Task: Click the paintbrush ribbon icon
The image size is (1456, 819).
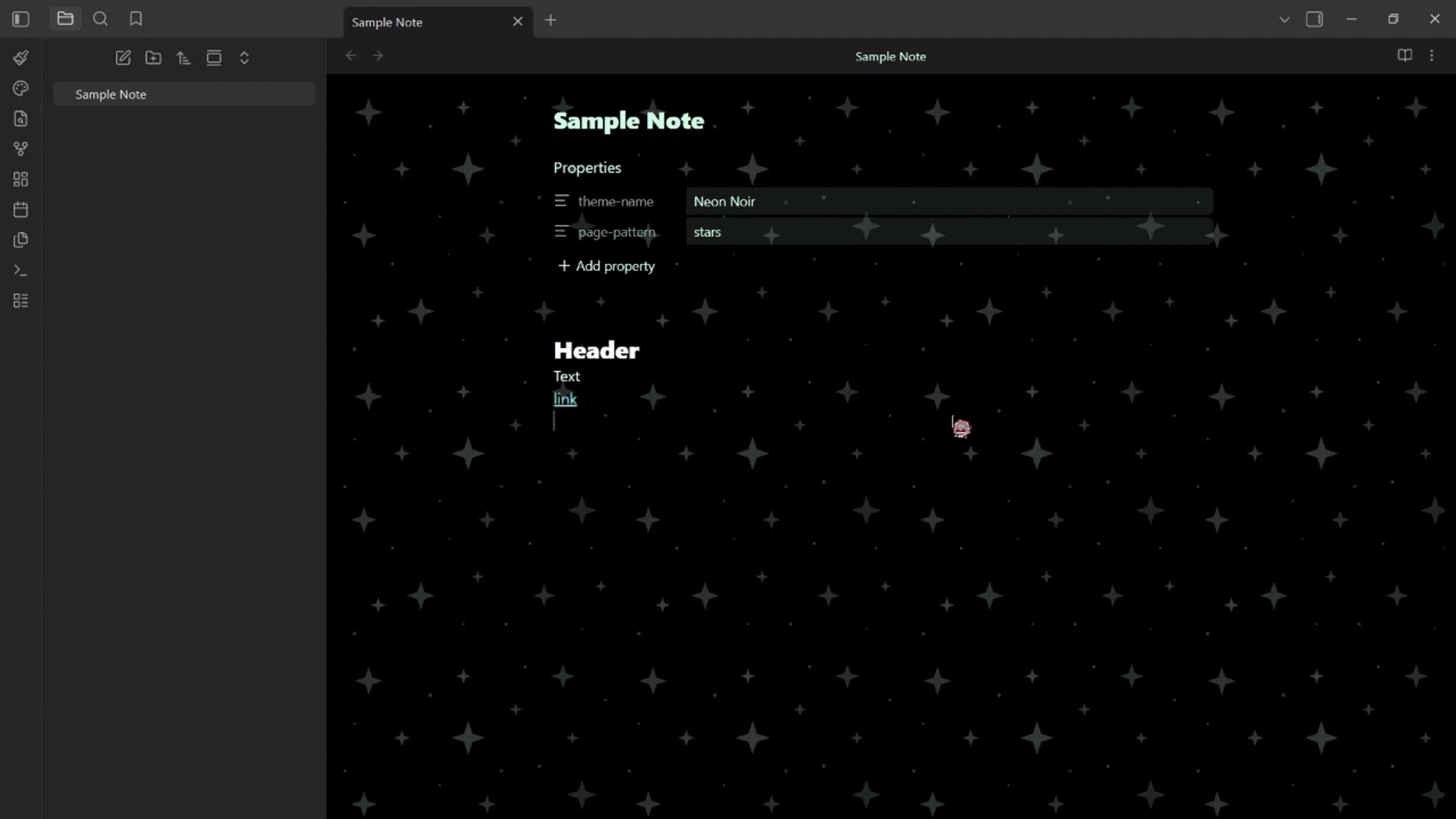Action: pyautogui.click(x=20, y=58)
